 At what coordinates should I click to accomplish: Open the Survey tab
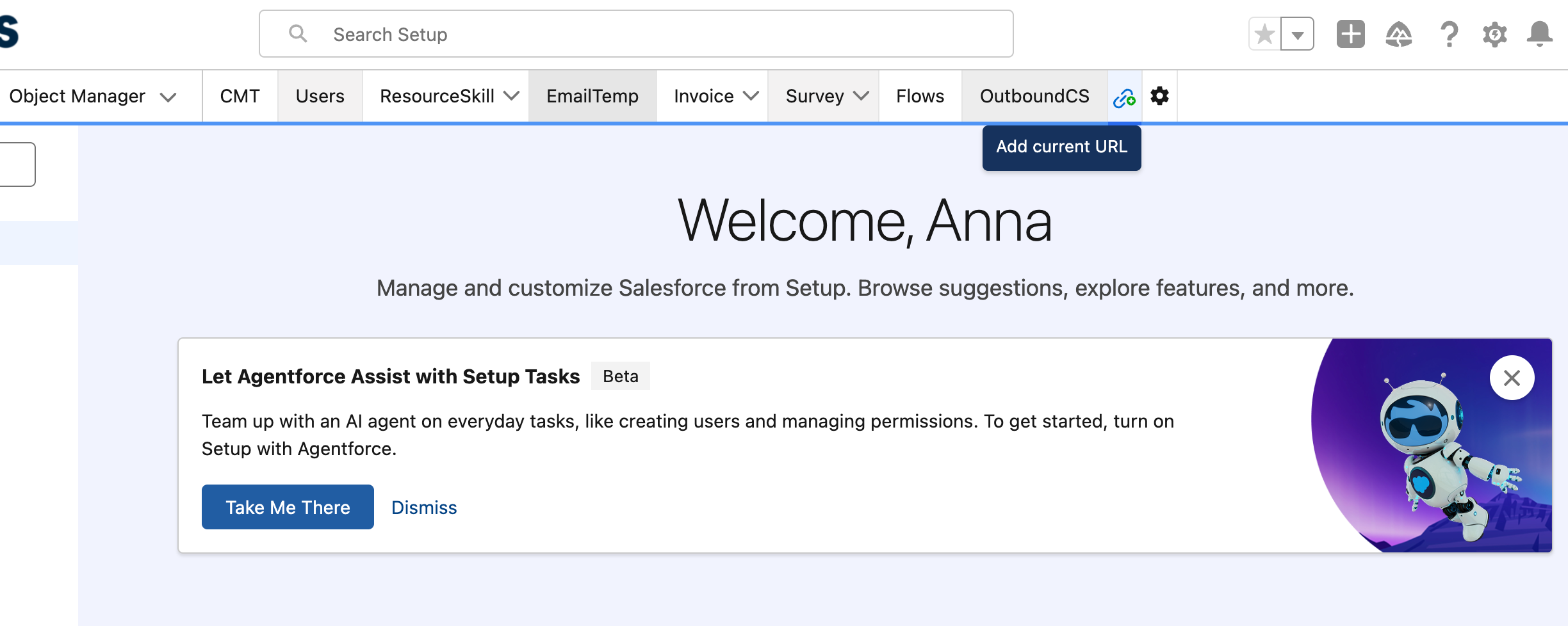coord(815,96)
